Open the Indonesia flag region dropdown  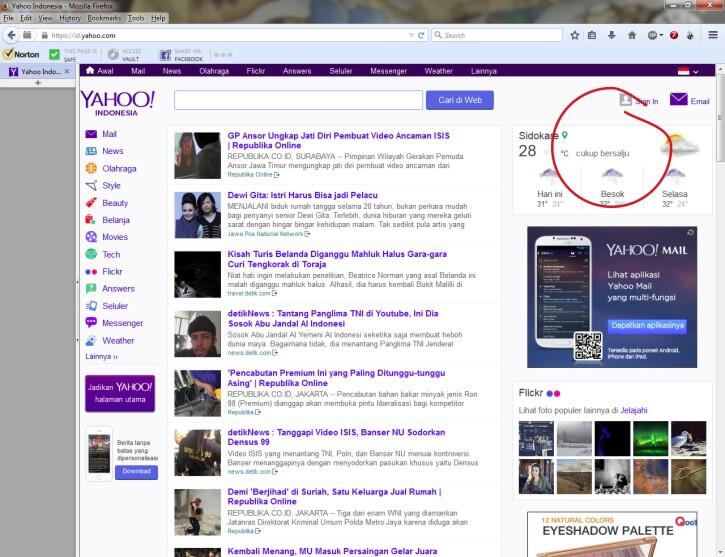pos(688,71)
